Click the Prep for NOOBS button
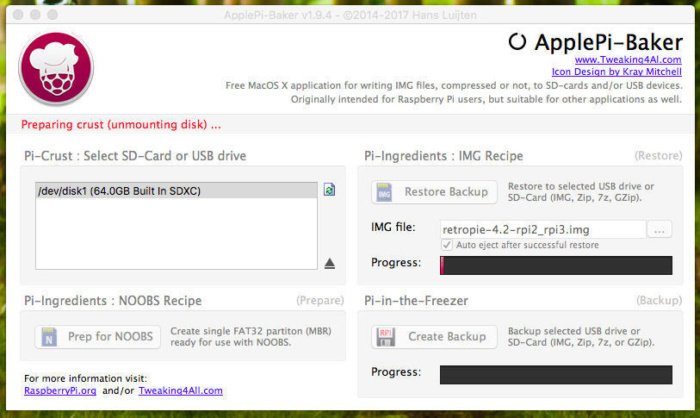The width and height of the screenshot is (700, 418). [98, 337]
